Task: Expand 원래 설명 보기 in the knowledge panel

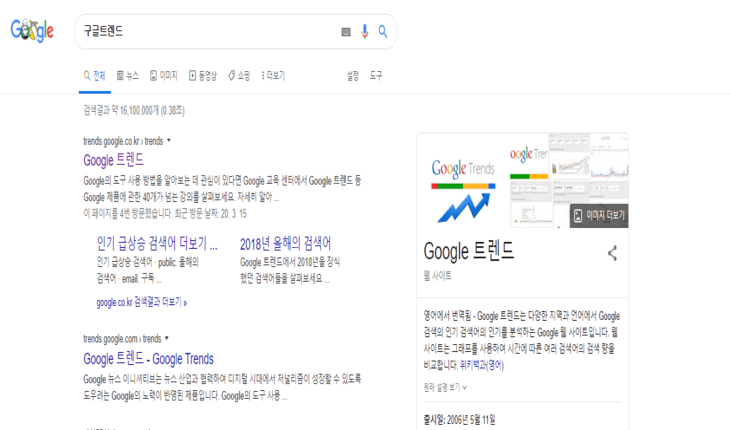Action: coord(445,387)
